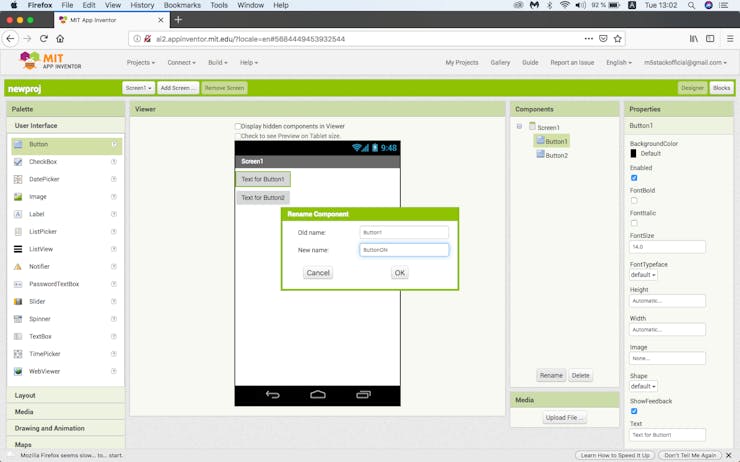Select the Notifier palette icon

(x=18, y=267)
